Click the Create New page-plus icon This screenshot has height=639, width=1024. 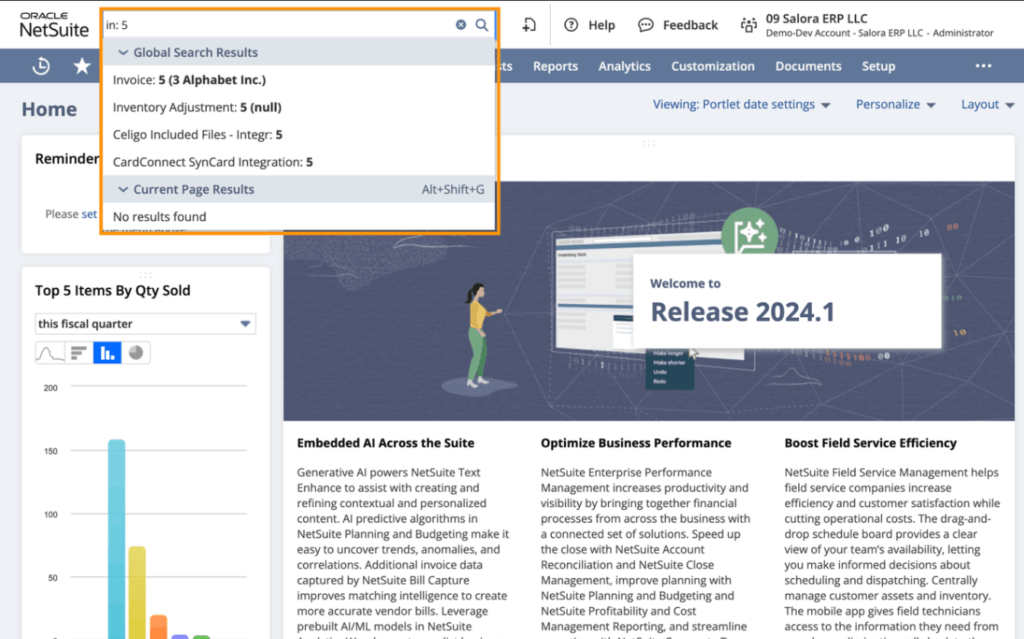pyautogui.click(x=529, y=25)
